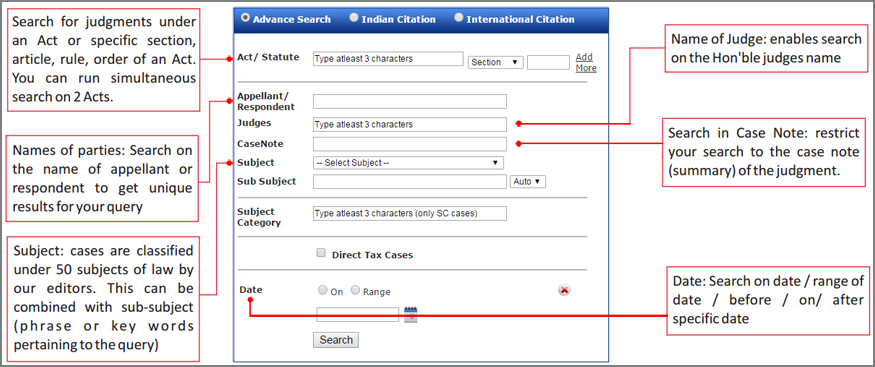Focus the Sub Subject text box
The width and height of the screenshot is (875, 367).
(410, 182)
